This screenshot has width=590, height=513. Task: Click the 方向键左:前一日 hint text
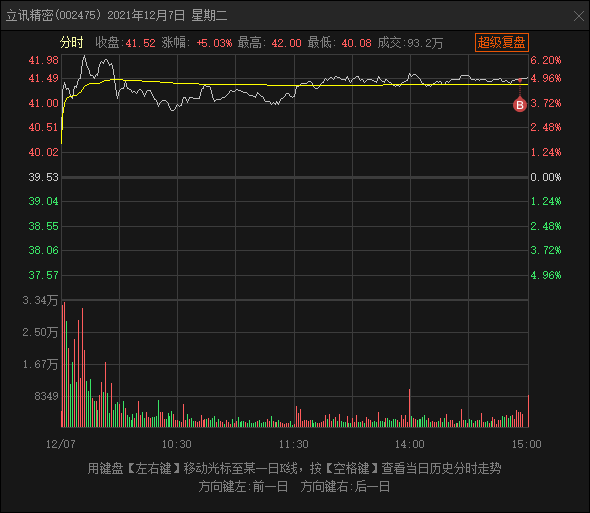pos(243,487)
